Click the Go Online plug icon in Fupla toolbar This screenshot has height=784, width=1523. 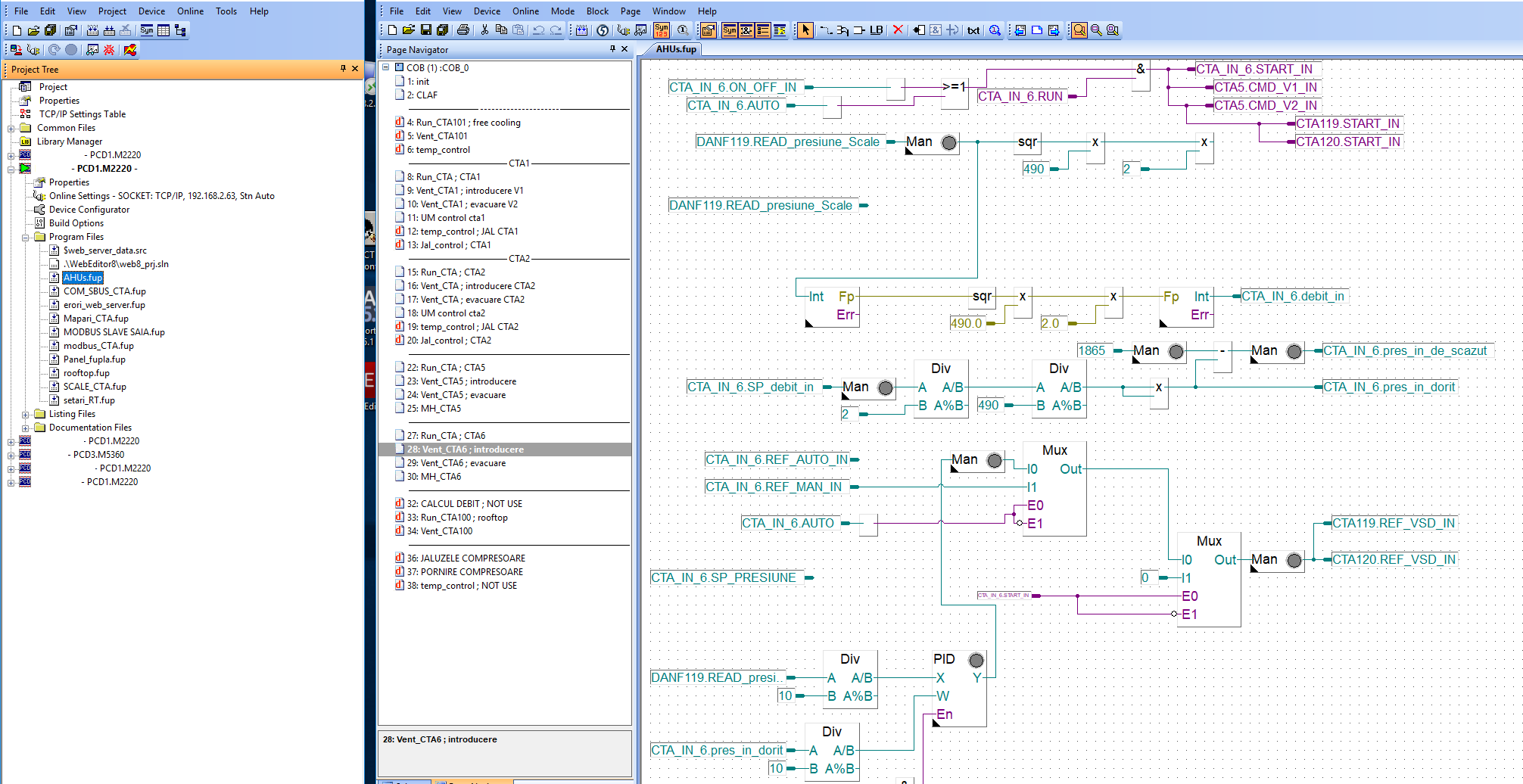[623, 30]
